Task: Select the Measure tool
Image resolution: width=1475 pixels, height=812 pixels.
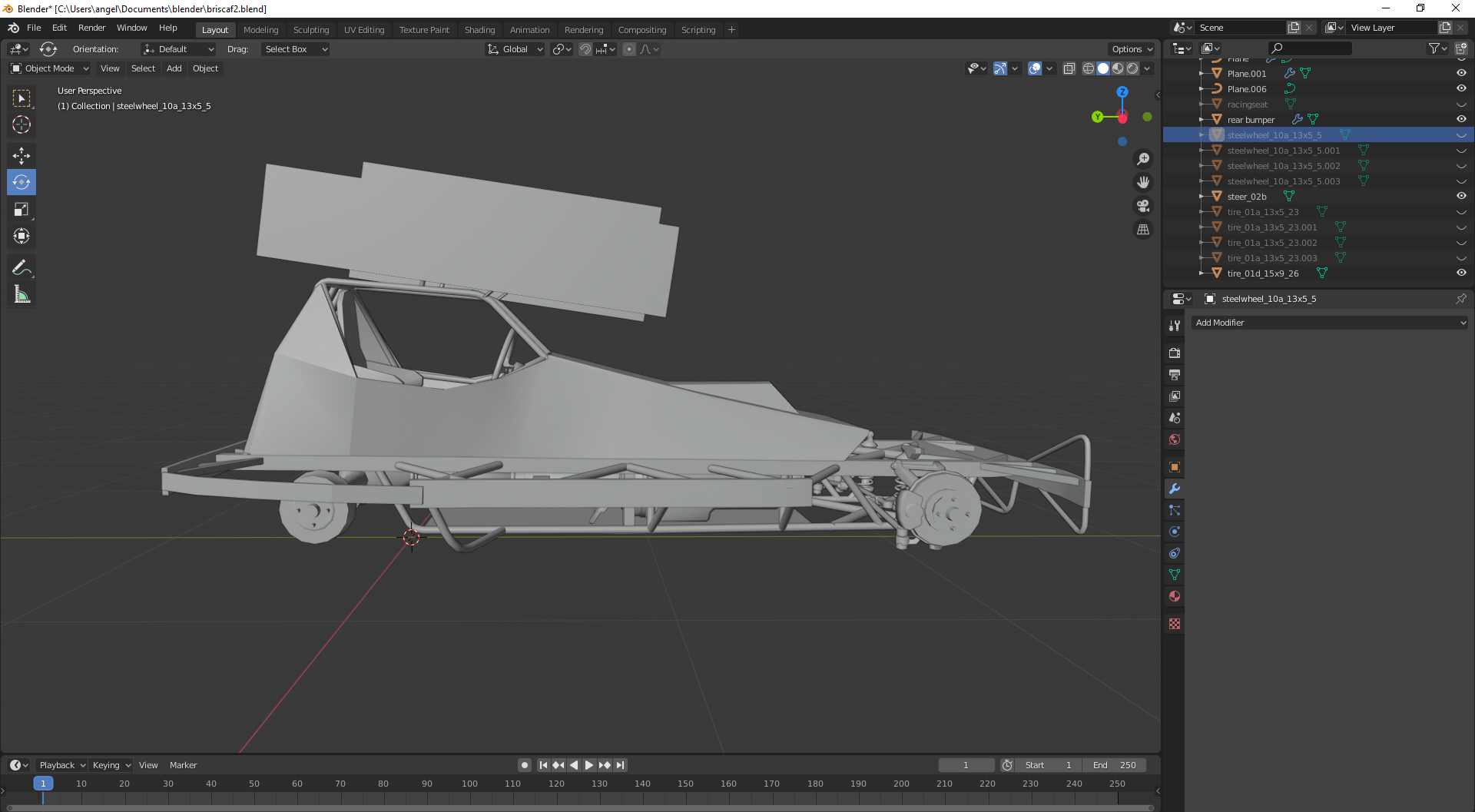Action: 22,295
